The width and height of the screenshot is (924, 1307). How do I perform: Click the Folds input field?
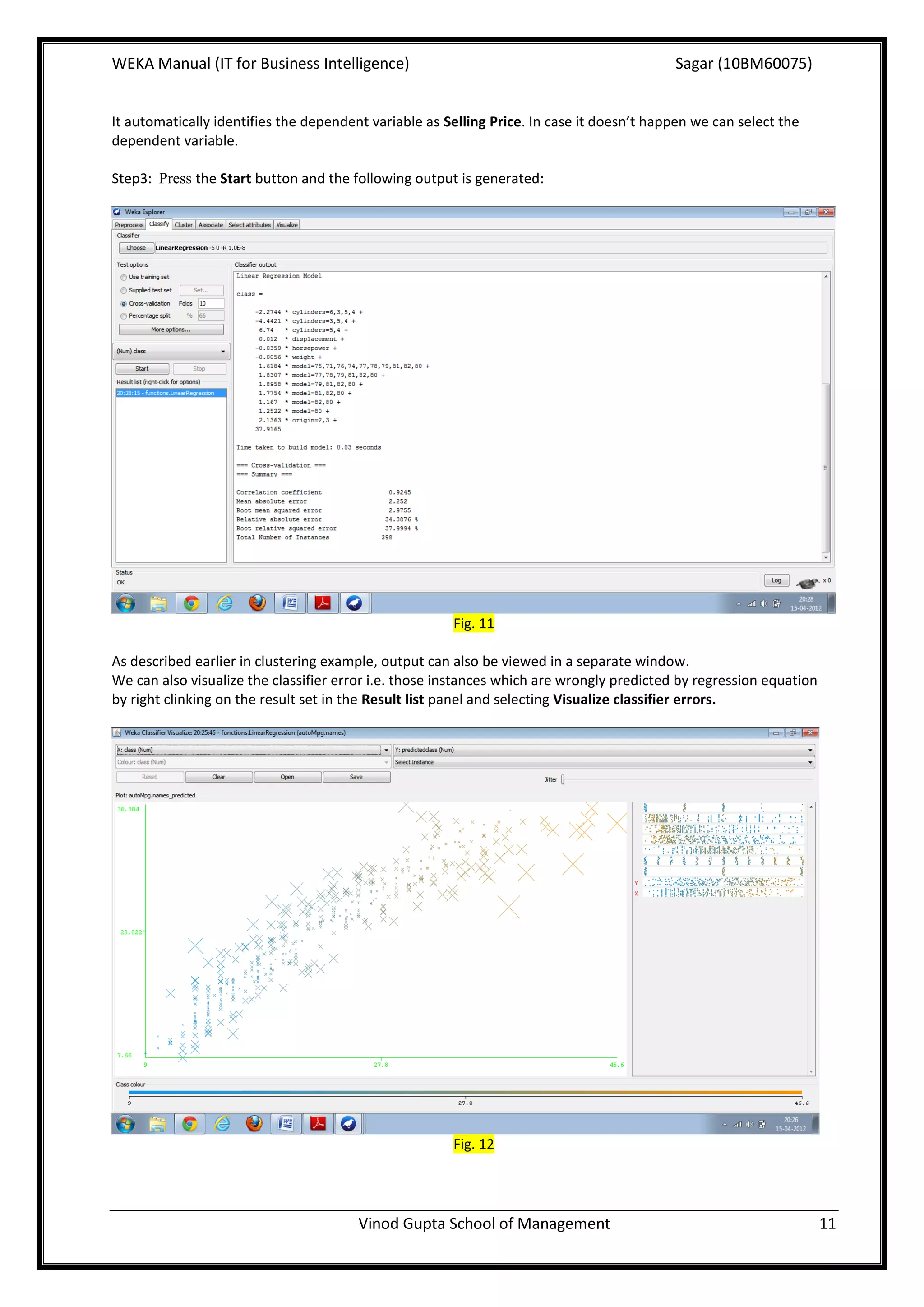pos(211,303)
